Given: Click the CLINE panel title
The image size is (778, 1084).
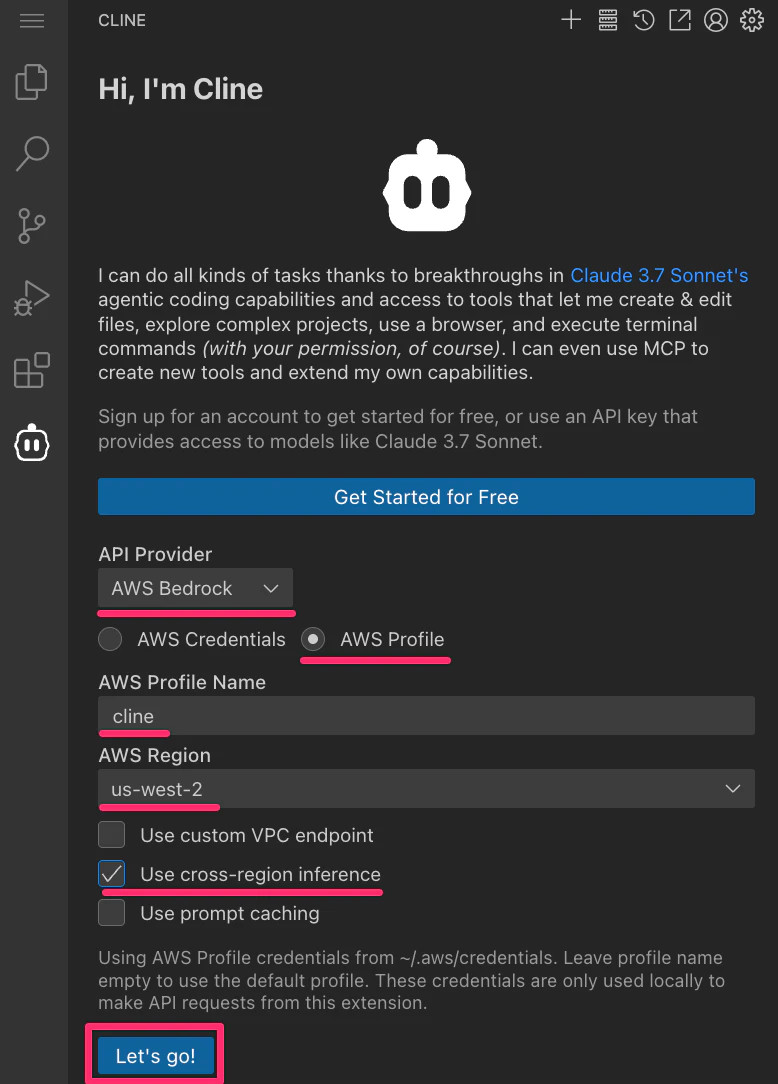Looking at the screenshot, I should (122, 21).
